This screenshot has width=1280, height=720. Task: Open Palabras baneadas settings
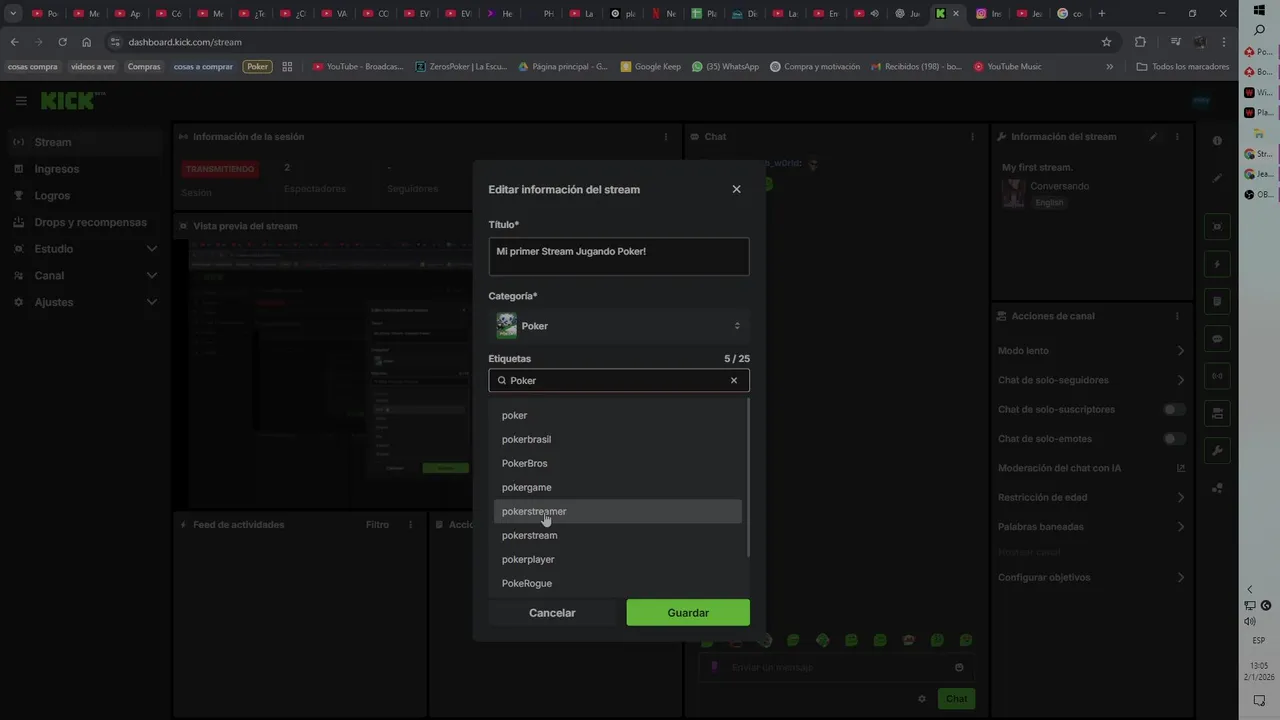tap(1091, 527)
